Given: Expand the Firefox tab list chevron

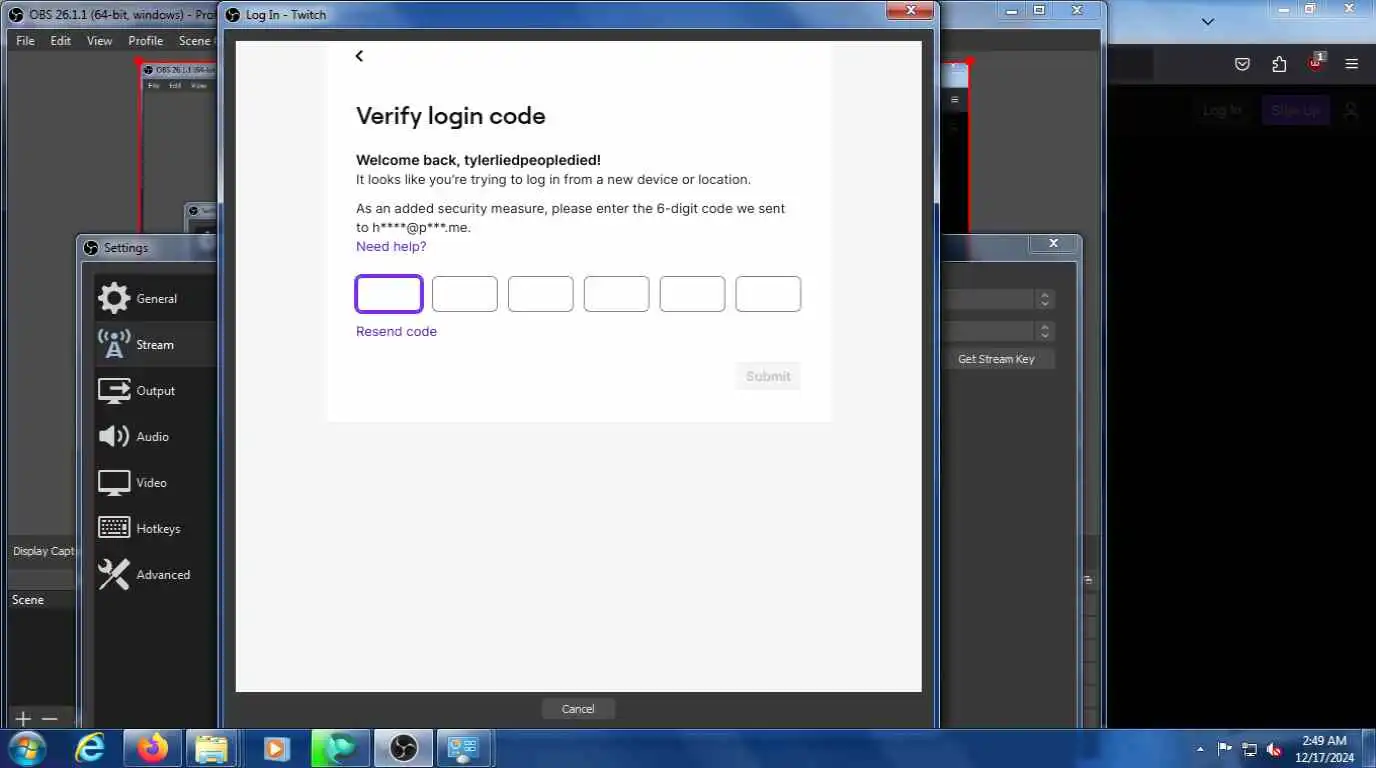Looking at the screenshot, I should [x=1208, y=21].
